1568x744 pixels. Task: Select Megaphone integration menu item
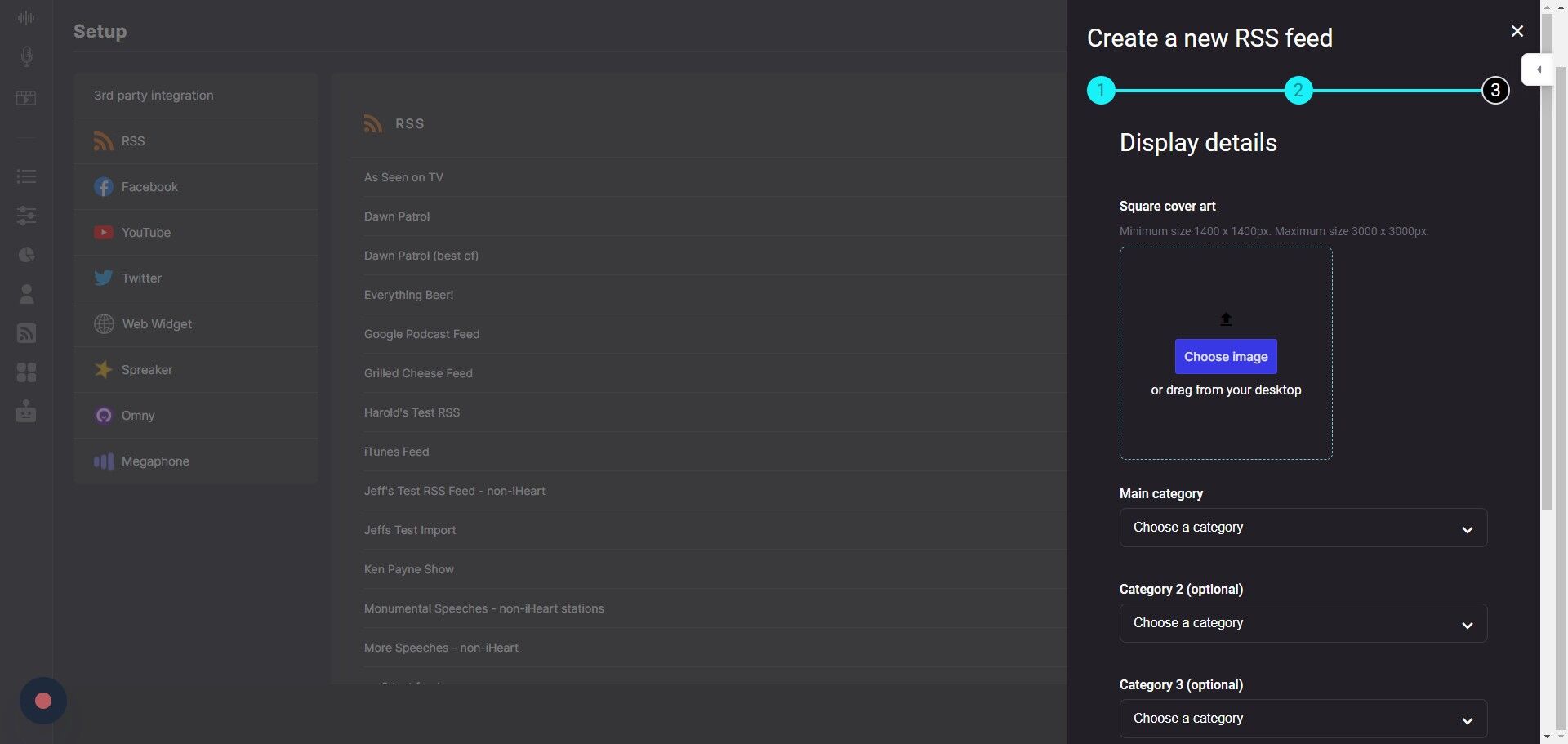[x=155, y=461]
